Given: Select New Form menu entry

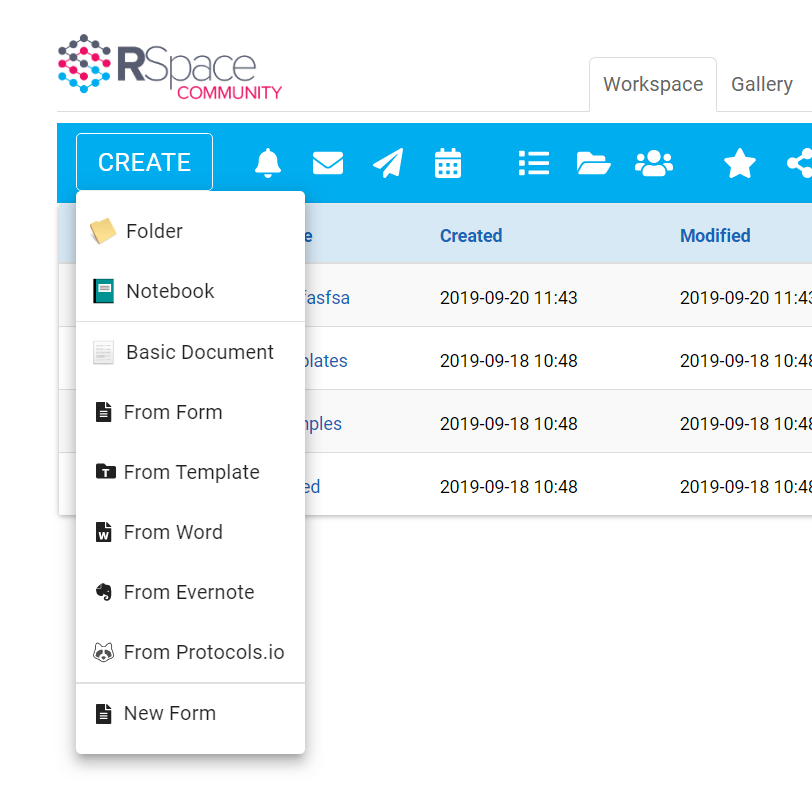Looking at the screenshot, I should [x=191, y=713].
